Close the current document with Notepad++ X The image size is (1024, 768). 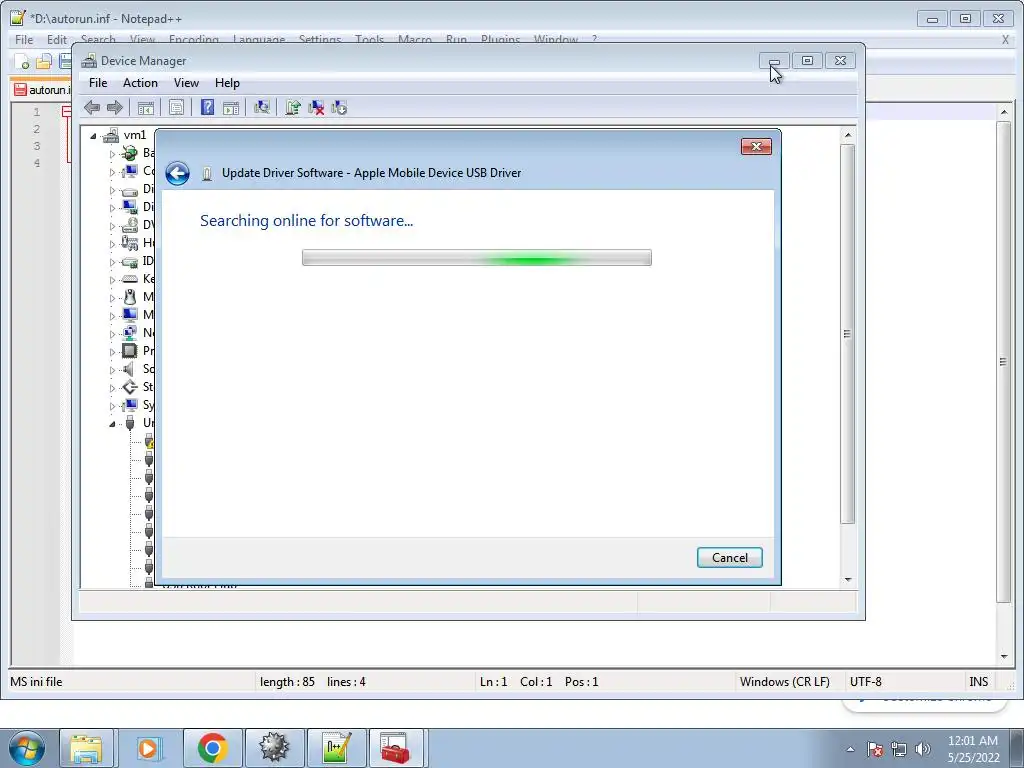[x=1005, y=40]
